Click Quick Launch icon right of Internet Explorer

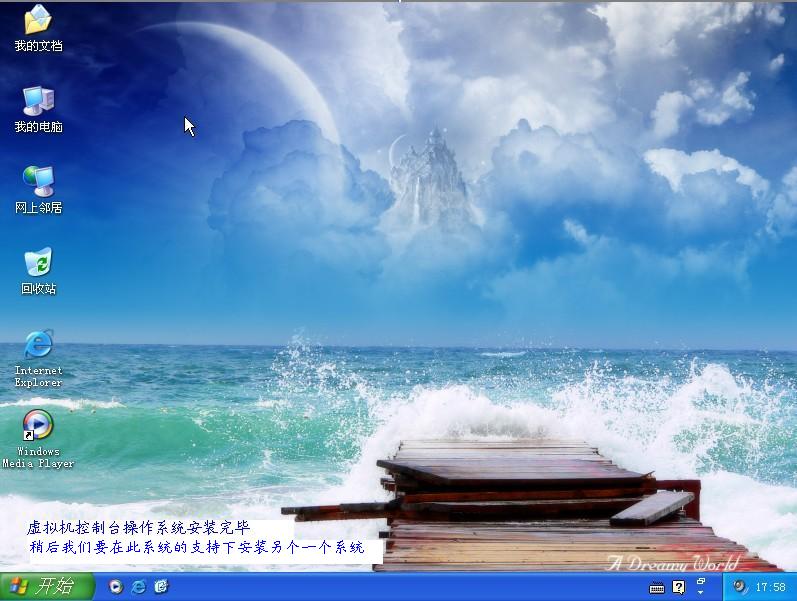coord(161,587)
